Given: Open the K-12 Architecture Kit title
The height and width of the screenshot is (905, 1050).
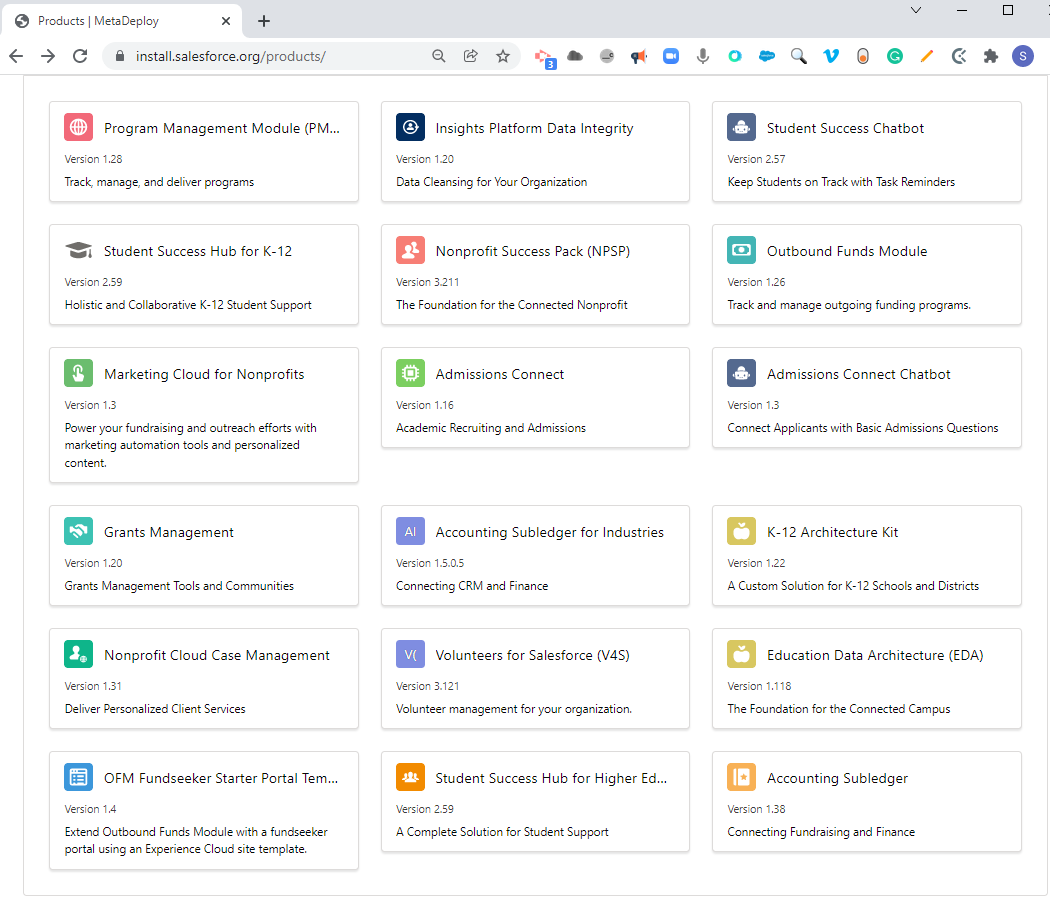Looking at the screenshot, I should point(832,532).
